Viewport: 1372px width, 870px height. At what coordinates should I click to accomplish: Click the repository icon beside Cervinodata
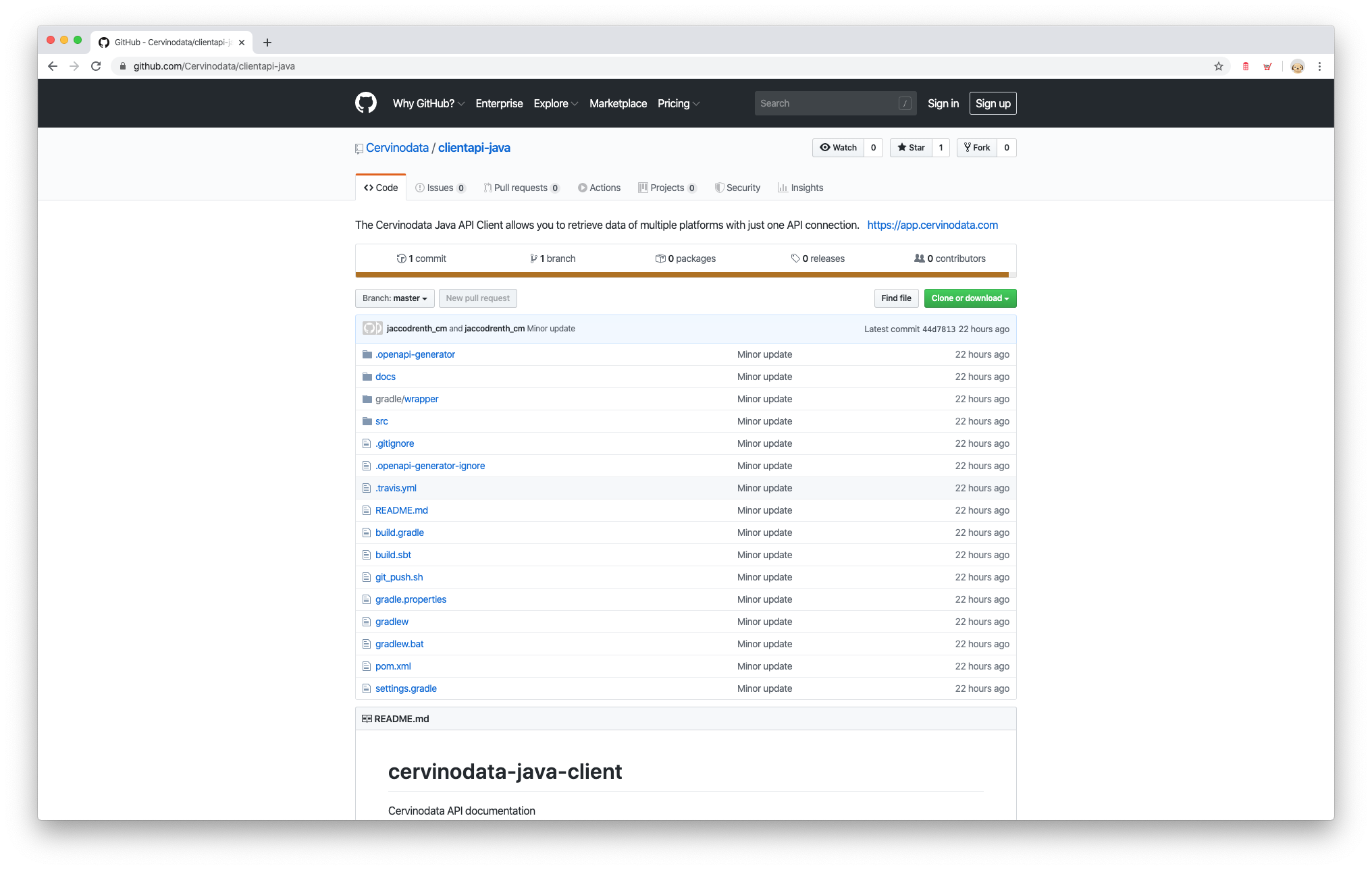[x=359, y=148]
